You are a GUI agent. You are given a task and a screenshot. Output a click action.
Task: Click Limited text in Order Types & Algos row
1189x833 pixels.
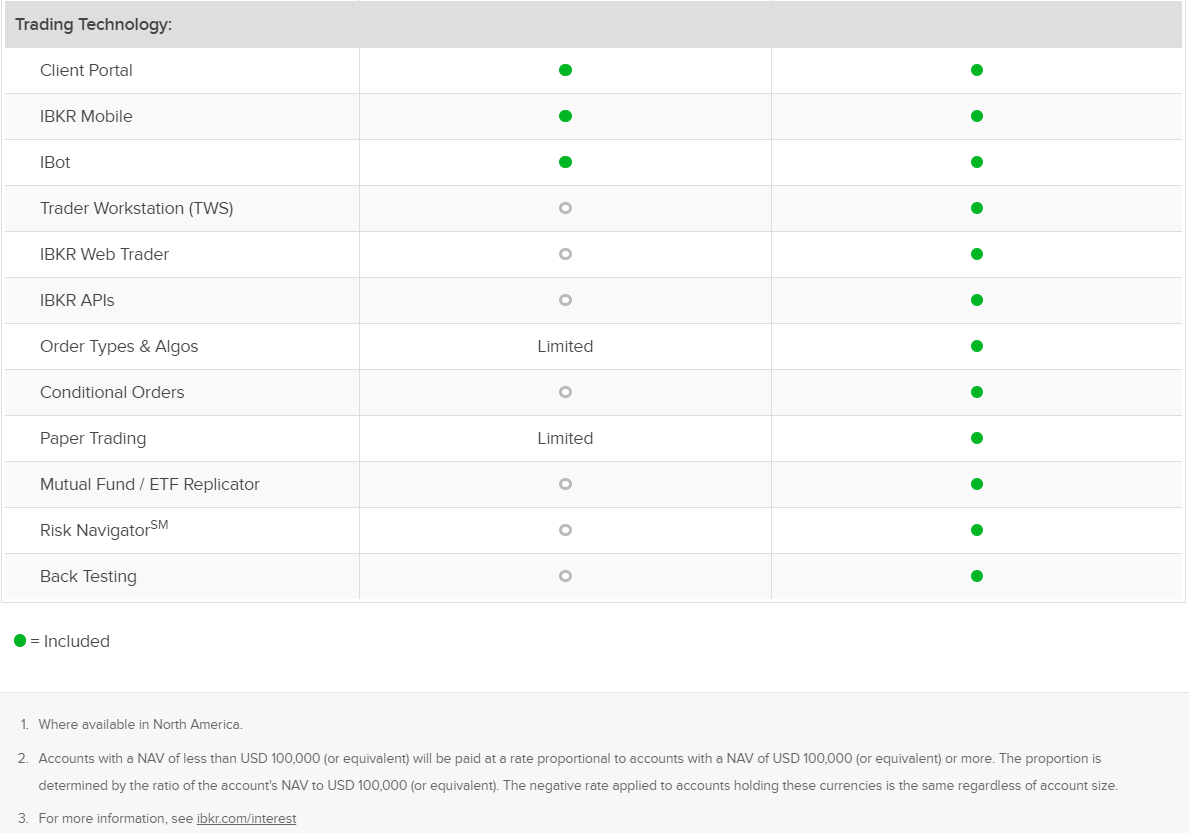pos(565,346)
